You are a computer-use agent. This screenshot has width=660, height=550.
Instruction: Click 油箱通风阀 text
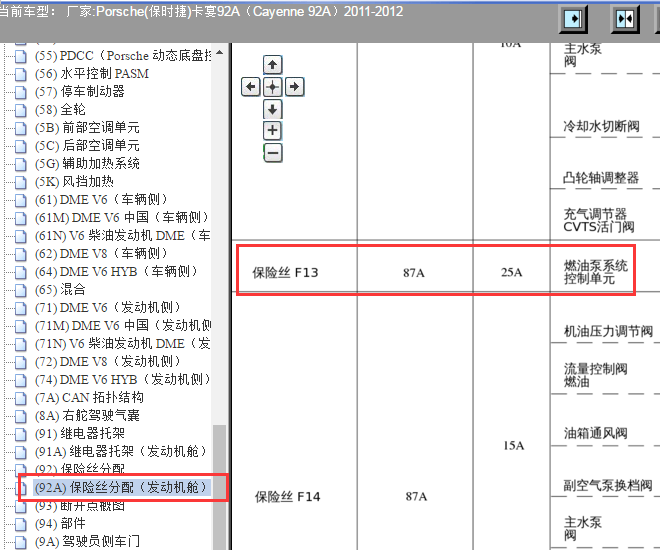pyautogui.click(x=596, y=433)
